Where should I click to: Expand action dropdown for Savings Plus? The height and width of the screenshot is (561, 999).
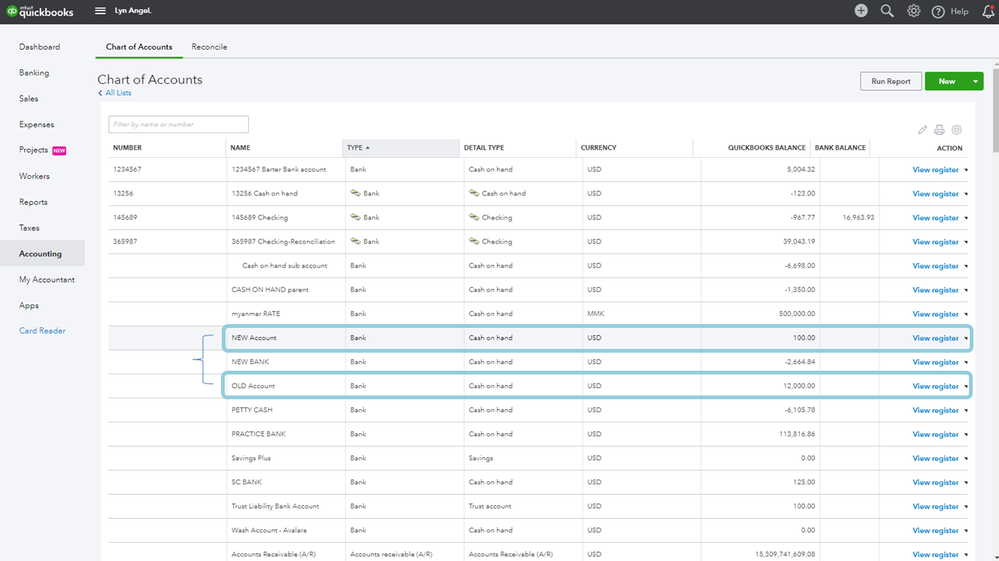[x=966, y=459]
